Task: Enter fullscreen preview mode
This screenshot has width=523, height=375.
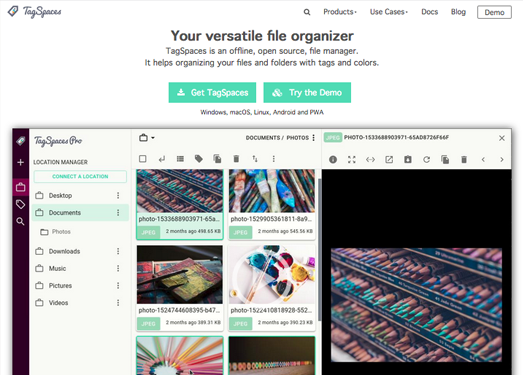Action: click(x=352, y=160)
